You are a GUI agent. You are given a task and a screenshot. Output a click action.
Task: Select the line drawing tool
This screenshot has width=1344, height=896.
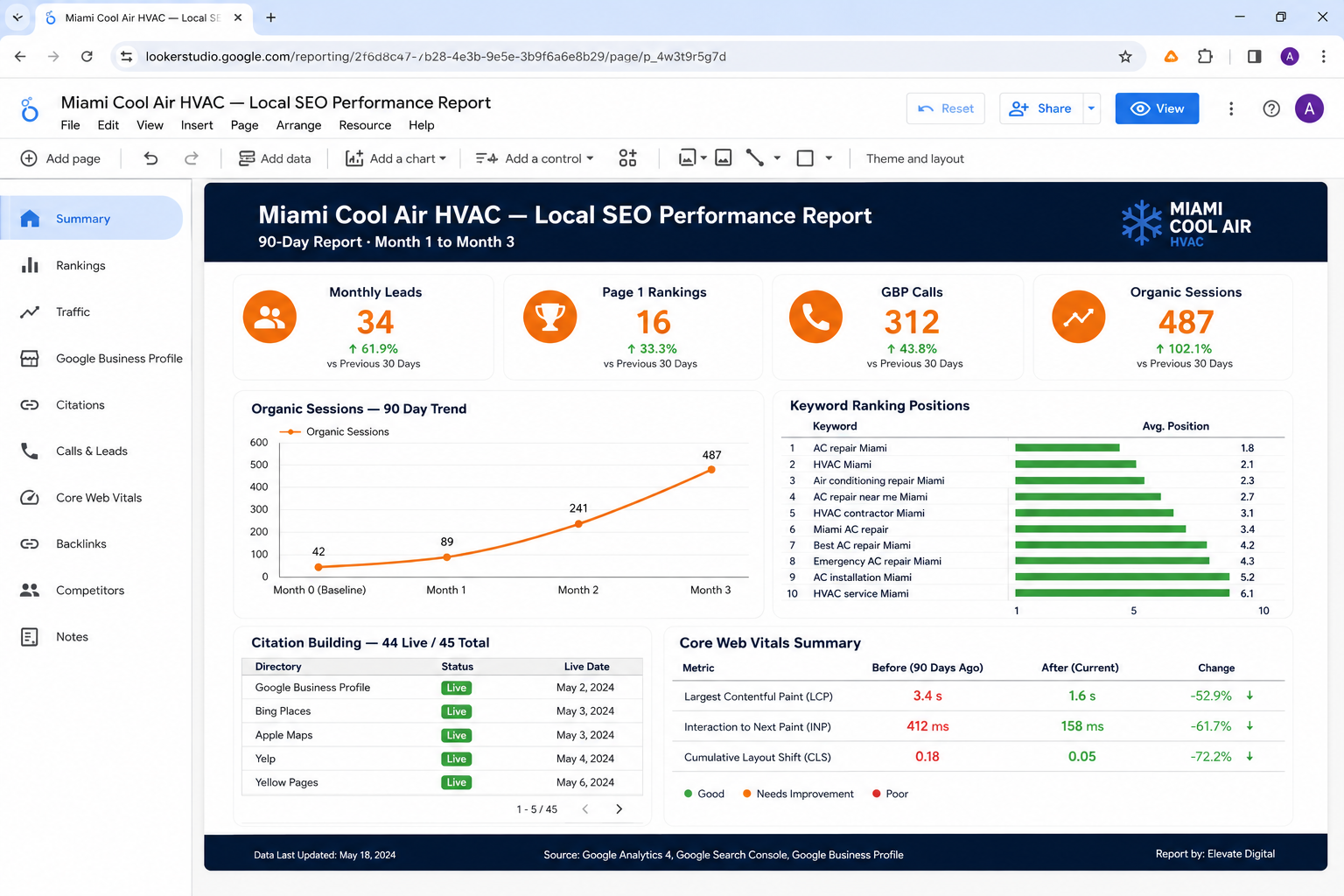754,158
